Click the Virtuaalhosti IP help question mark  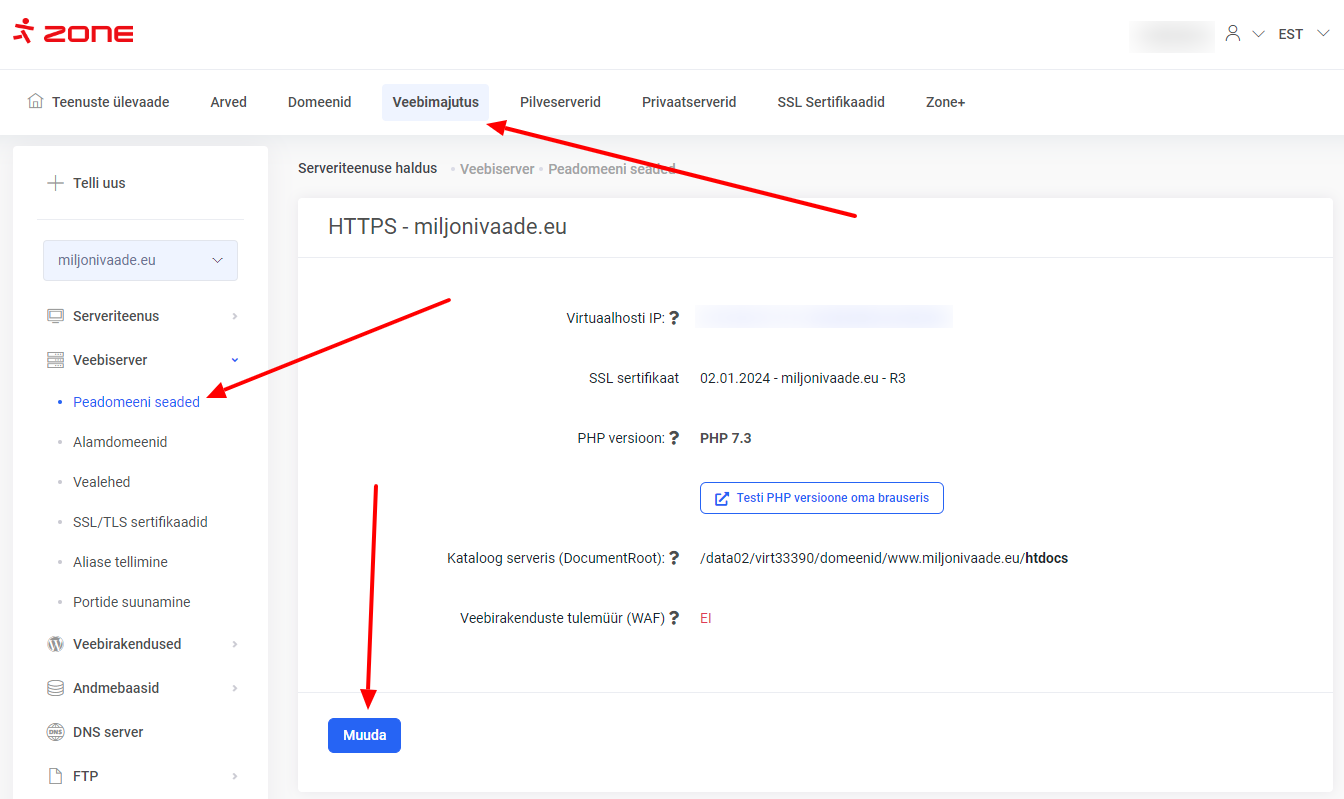point(674,318)
